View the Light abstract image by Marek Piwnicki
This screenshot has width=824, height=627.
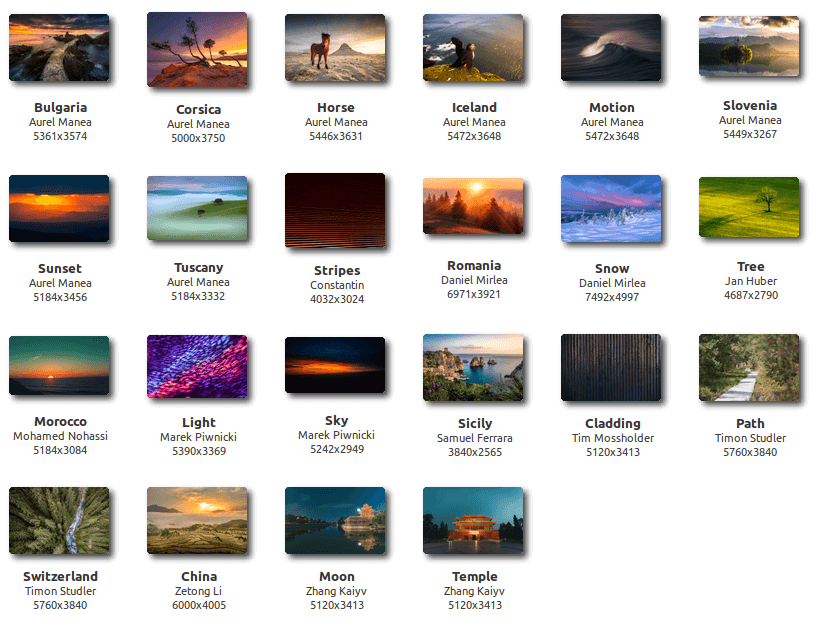[x=198, y=363]
